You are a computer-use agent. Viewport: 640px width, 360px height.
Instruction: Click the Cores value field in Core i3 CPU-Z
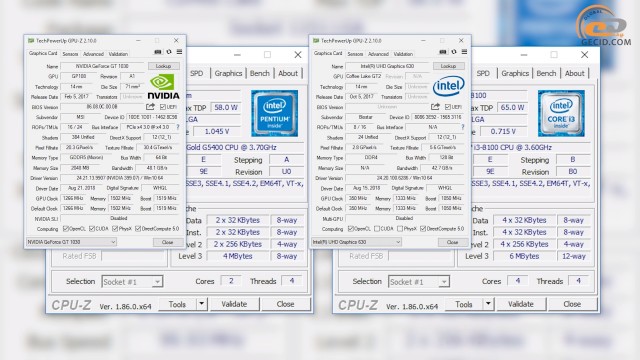[518, 281]
